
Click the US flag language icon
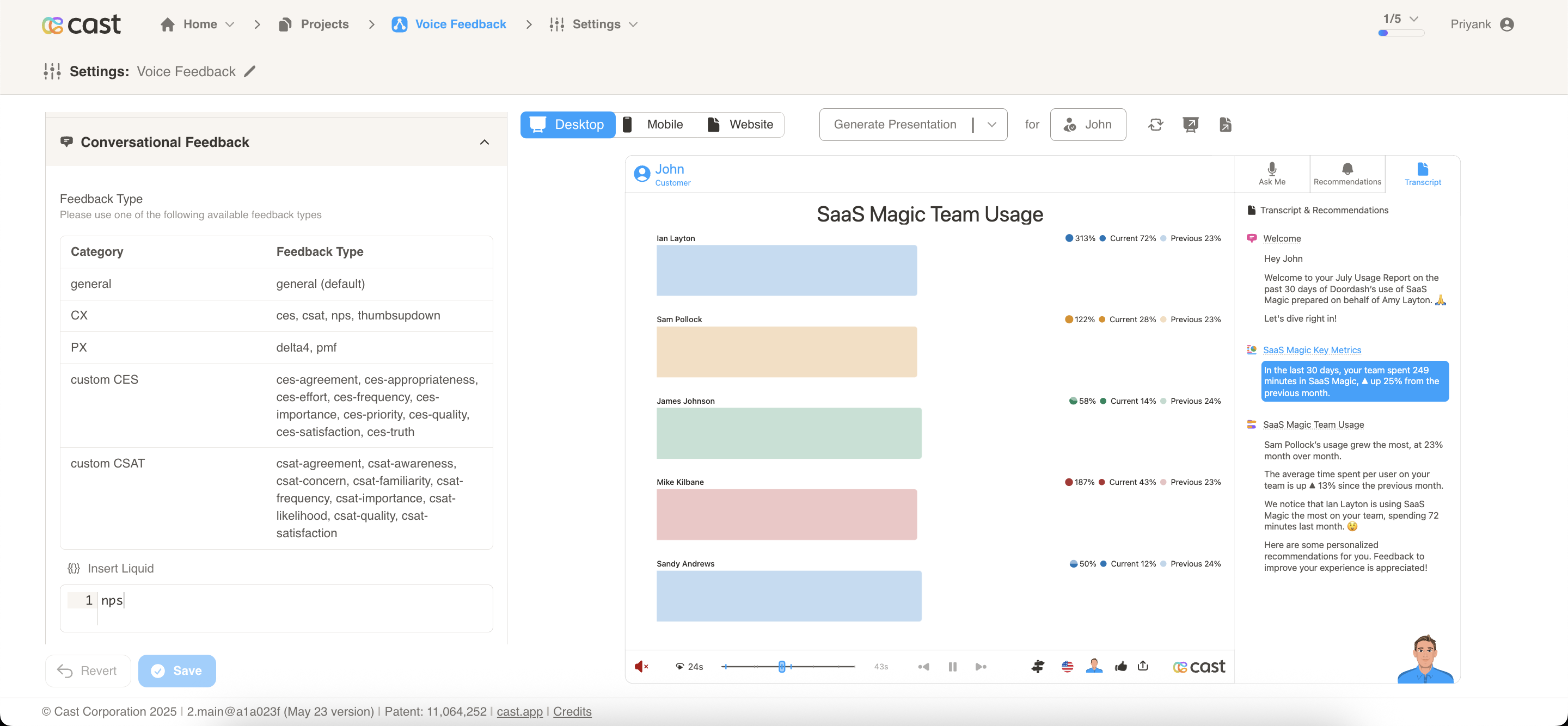1067,666
